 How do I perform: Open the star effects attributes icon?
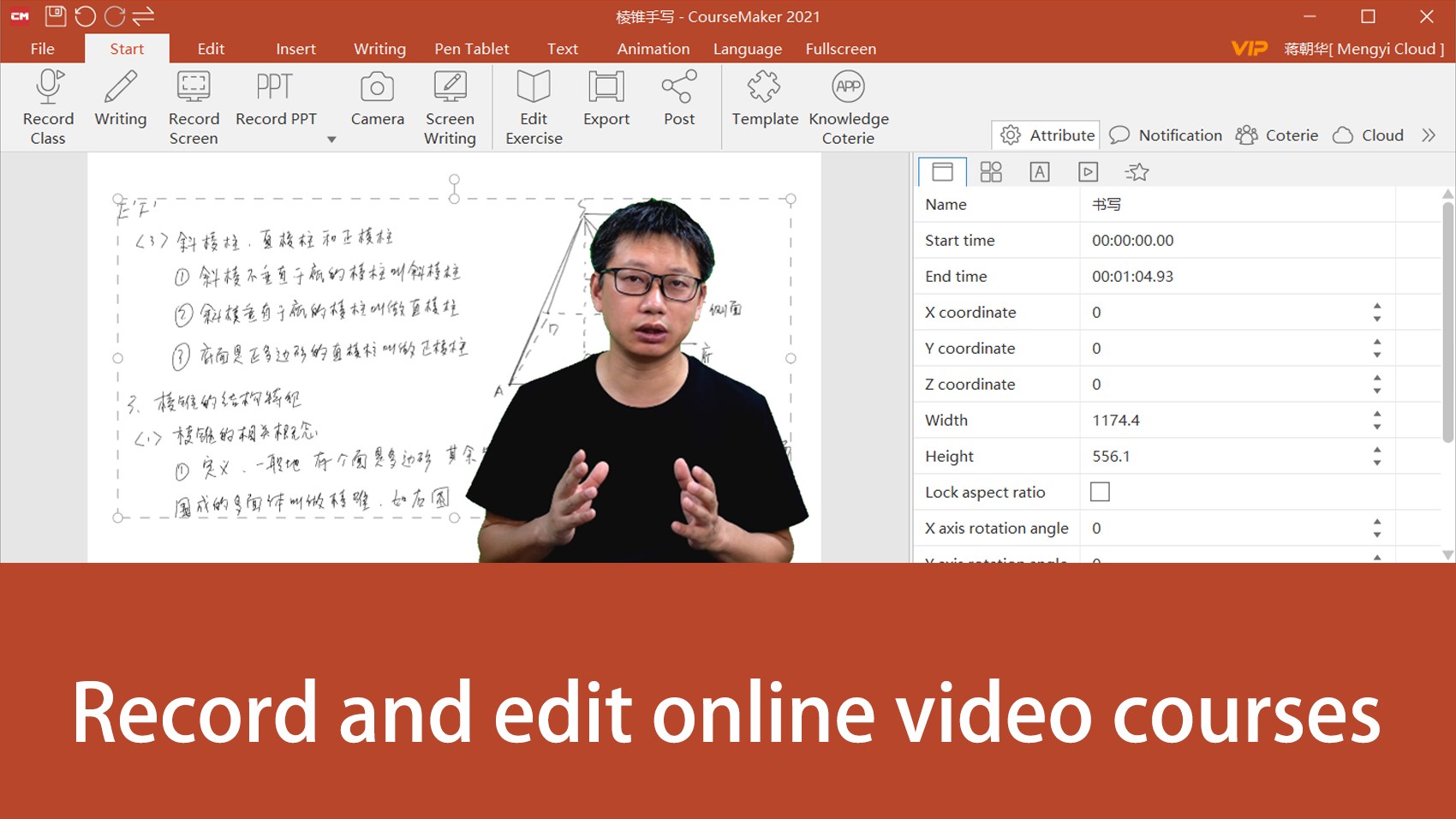pyautogui.click(x=1137, y=172)
